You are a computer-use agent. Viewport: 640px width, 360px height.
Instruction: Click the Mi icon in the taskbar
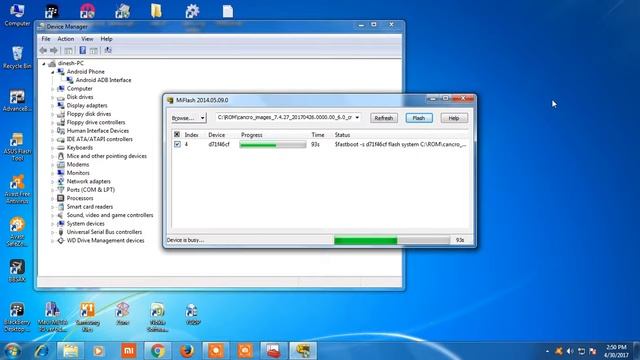click(129, 351)
